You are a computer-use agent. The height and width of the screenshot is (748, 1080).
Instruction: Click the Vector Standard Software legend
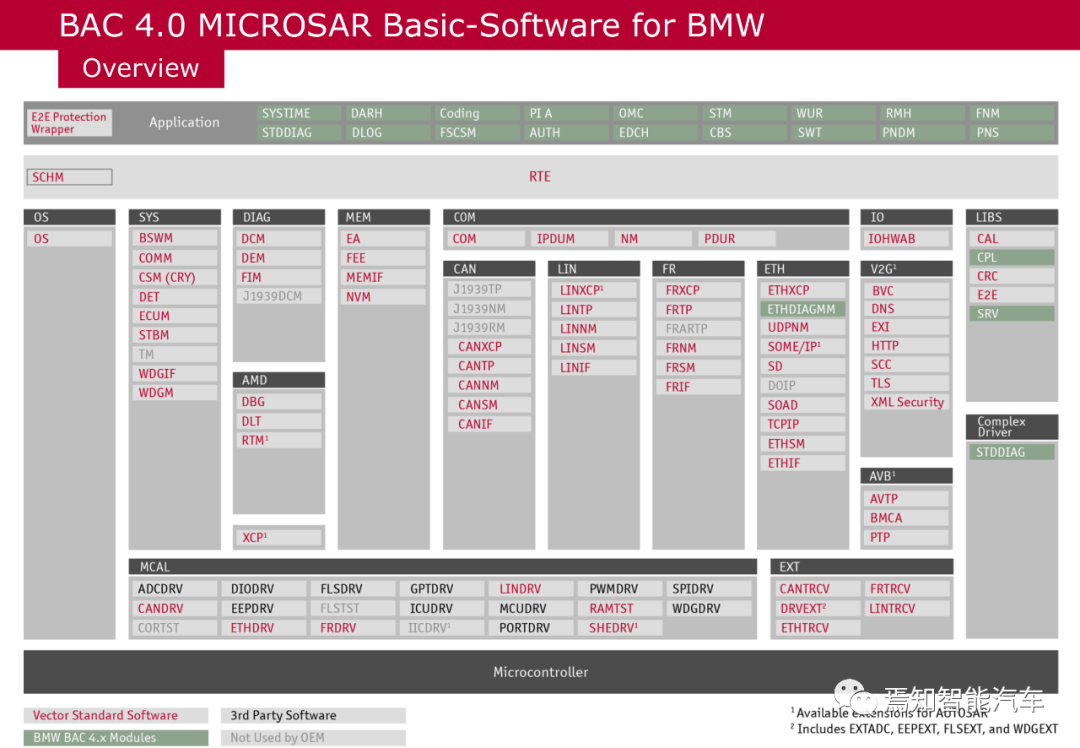[116, 716]
